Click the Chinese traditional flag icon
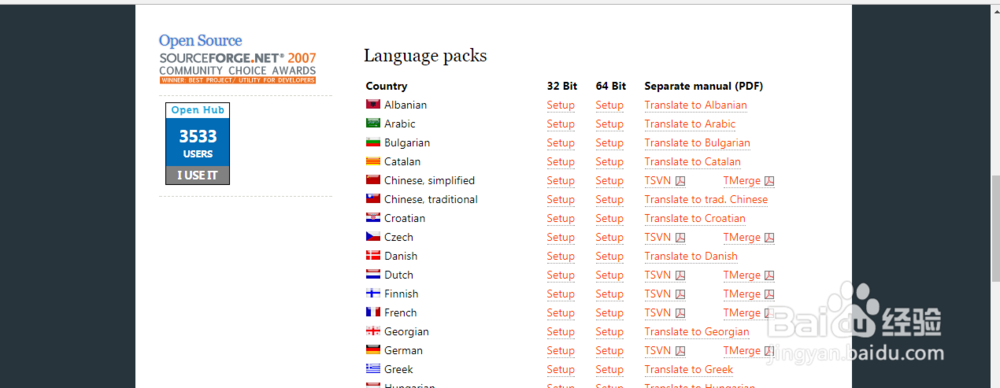Viewport: 1000px width, 388px height. [373, 198]
